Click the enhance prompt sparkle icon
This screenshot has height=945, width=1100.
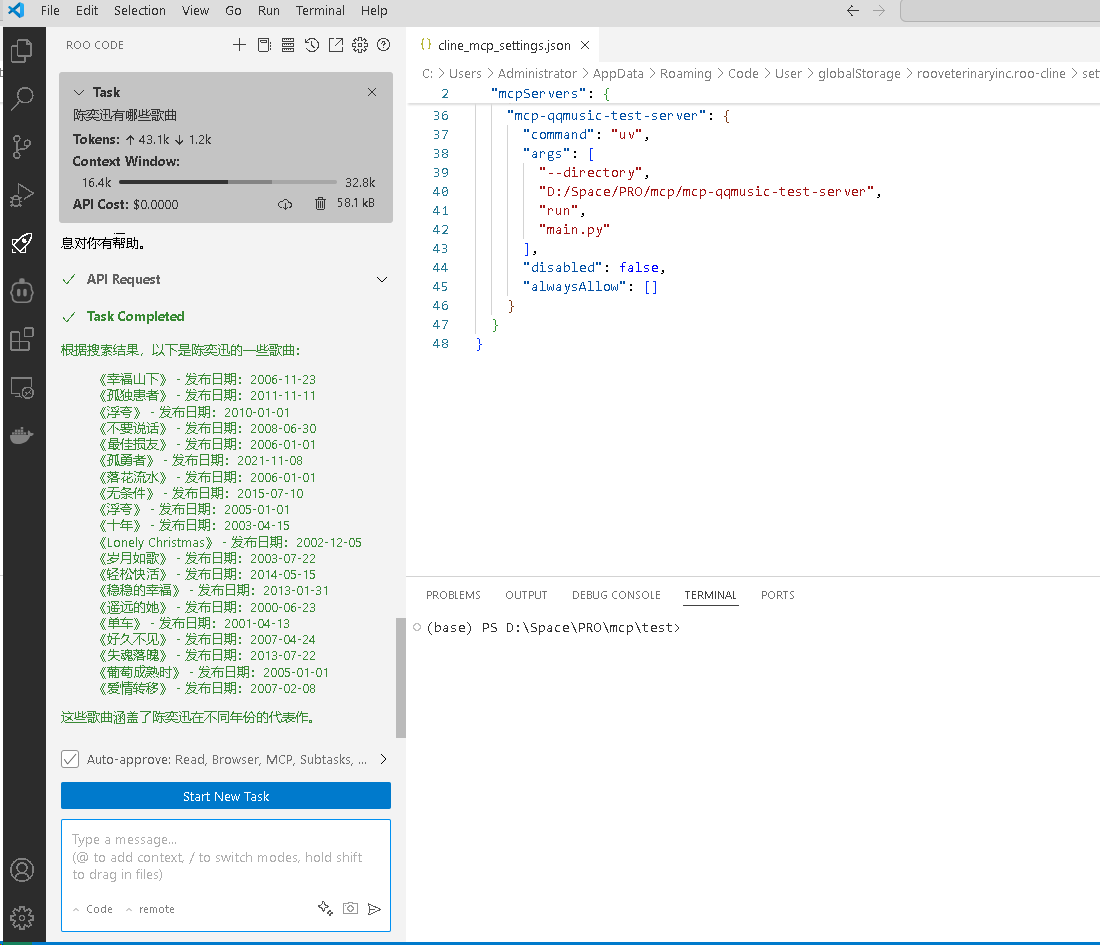[325, 908]
